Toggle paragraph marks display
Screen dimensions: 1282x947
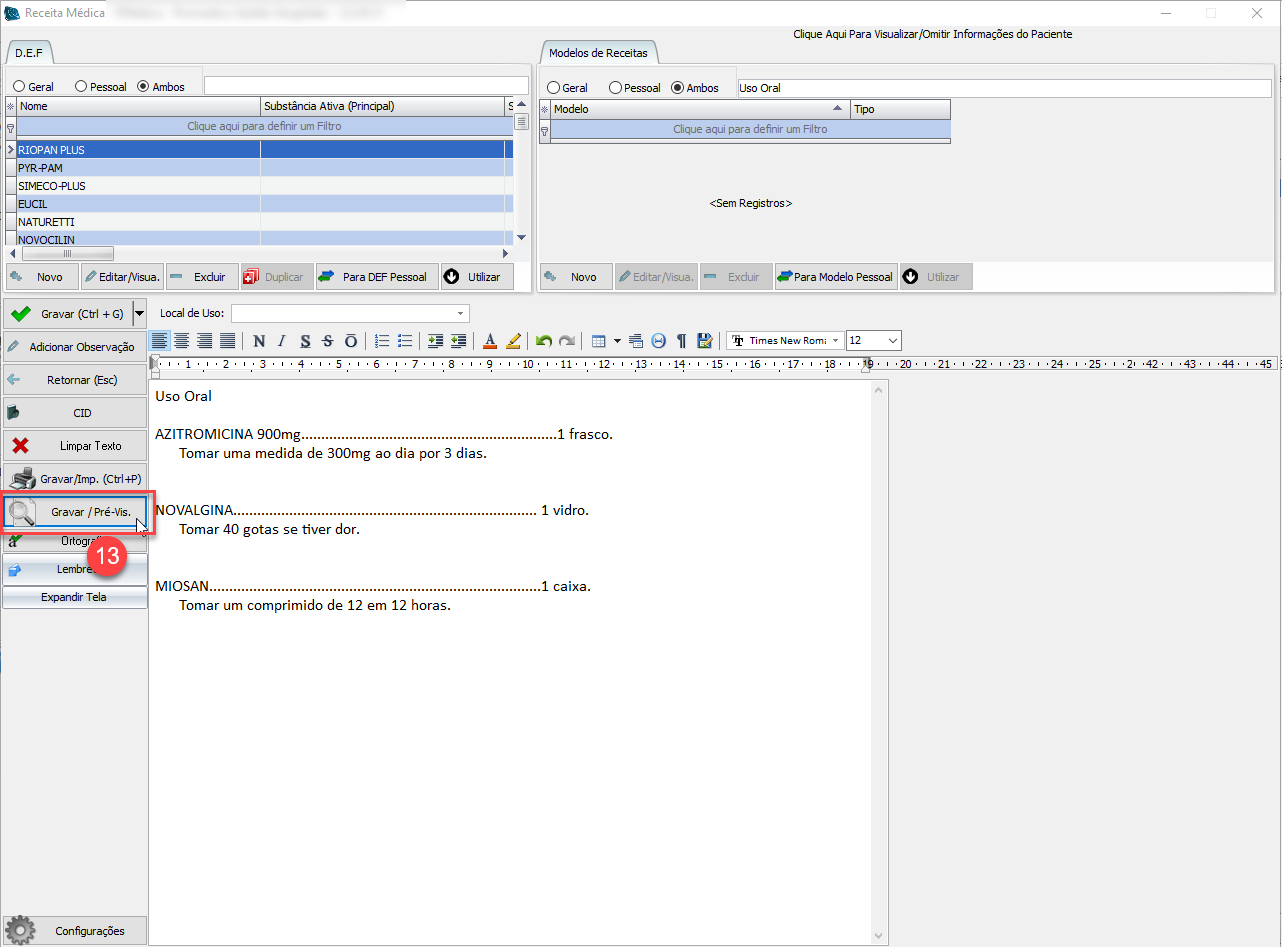click(x=681, y=341)
